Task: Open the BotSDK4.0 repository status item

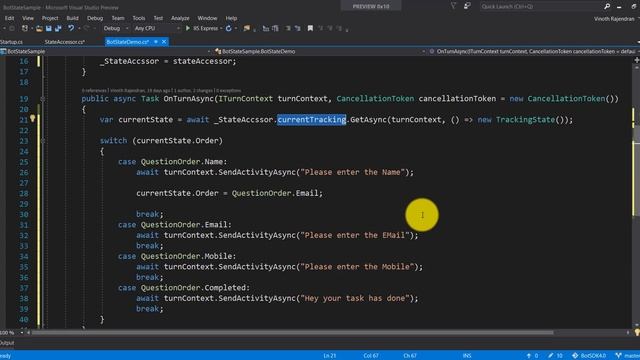Action: click(589, 356)
